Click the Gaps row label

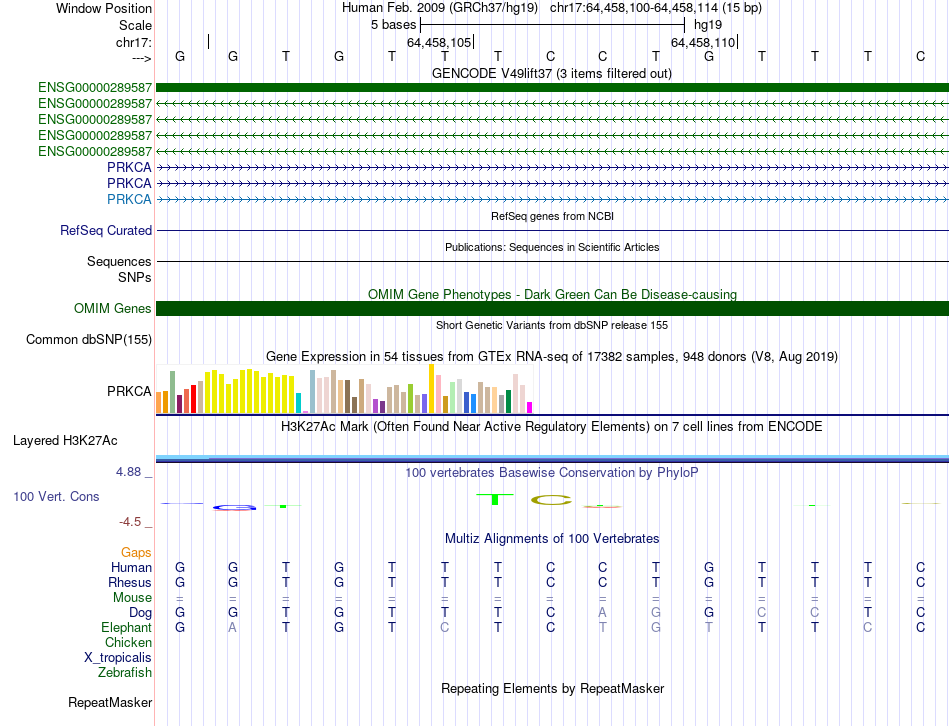pos(136,552)
